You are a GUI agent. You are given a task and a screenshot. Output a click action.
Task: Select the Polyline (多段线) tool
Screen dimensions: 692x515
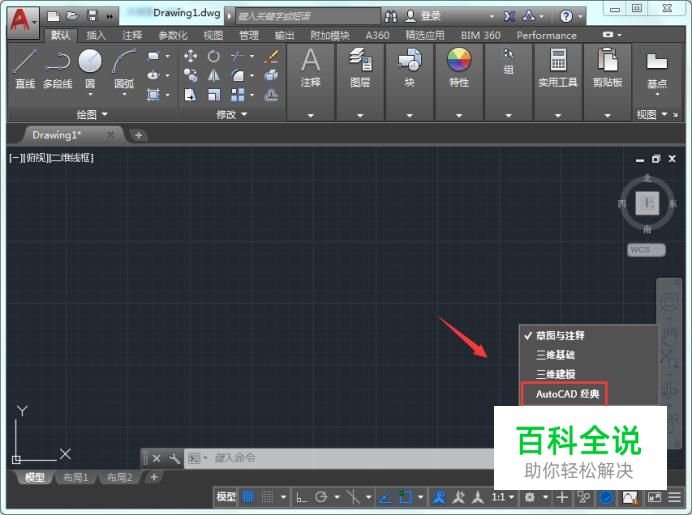(x=57, y=68)
